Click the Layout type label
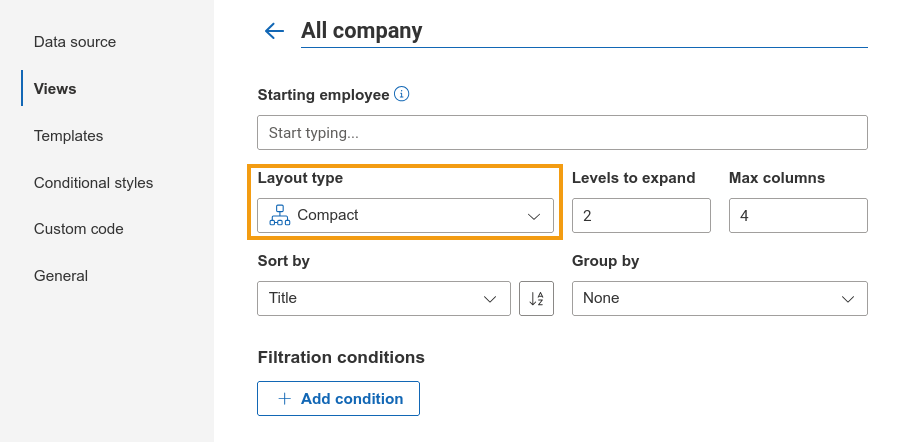 pyautogui.click(x=300, y=178)
